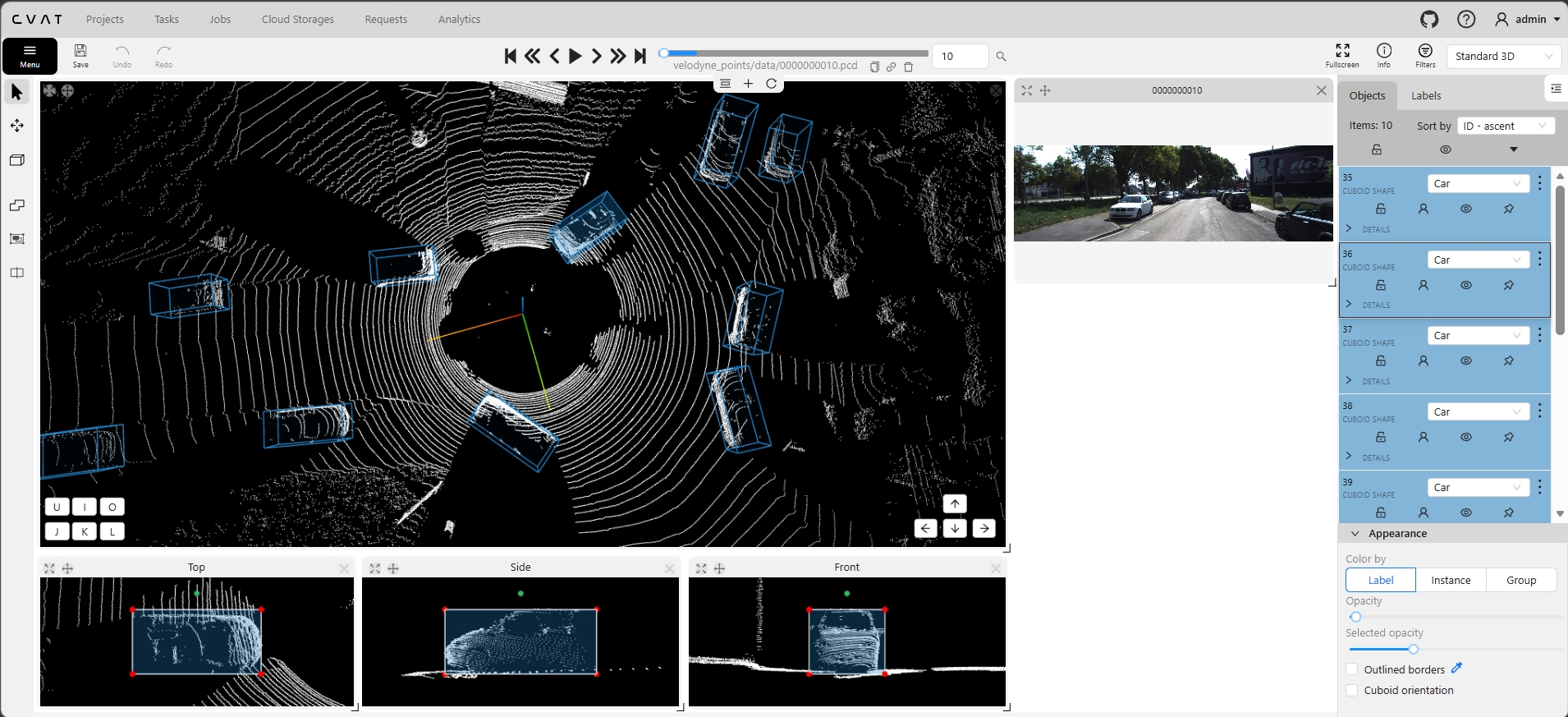Screen dimensions: 1568x717
Task: Open the Sort by ID - ascent dropdown
Action: pyautogui.click(x=1506, y=126)
